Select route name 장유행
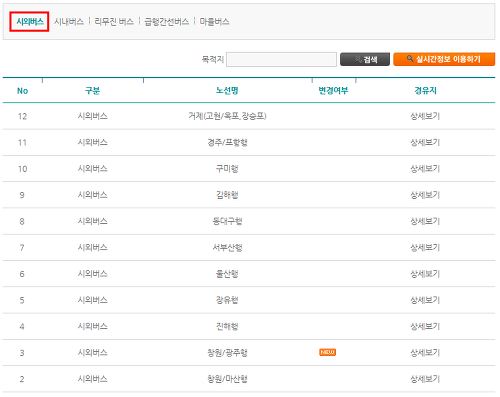 point(227,300)
